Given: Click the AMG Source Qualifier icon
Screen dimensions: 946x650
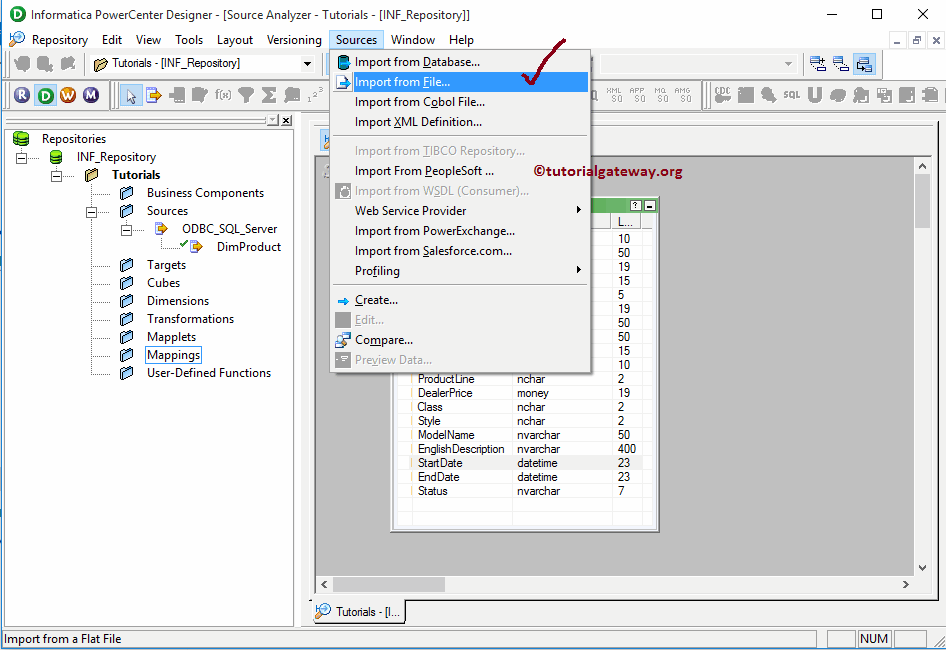Looking at the screenshot, I should tap(684, 95).
